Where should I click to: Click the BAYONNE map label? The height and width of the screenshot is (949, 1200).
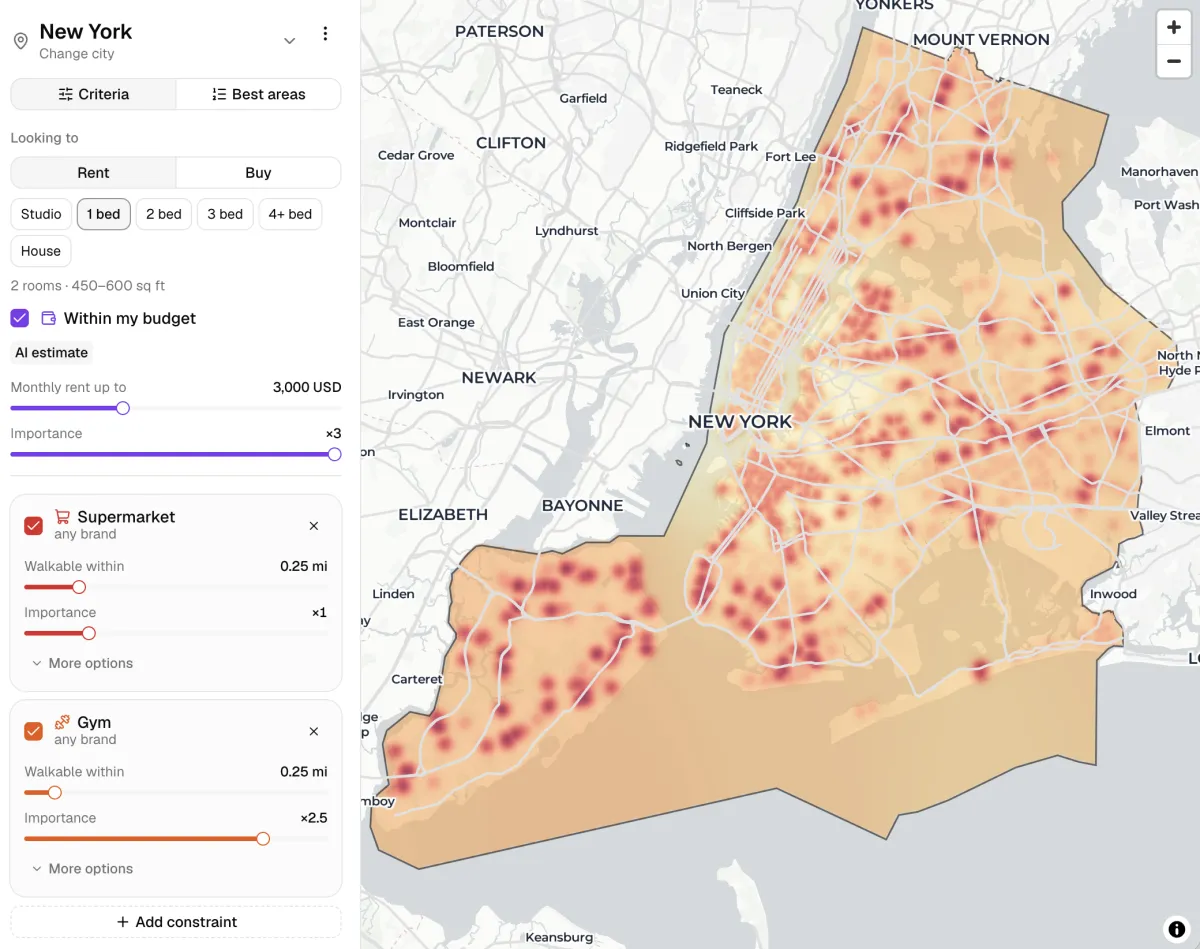[582, 506]
